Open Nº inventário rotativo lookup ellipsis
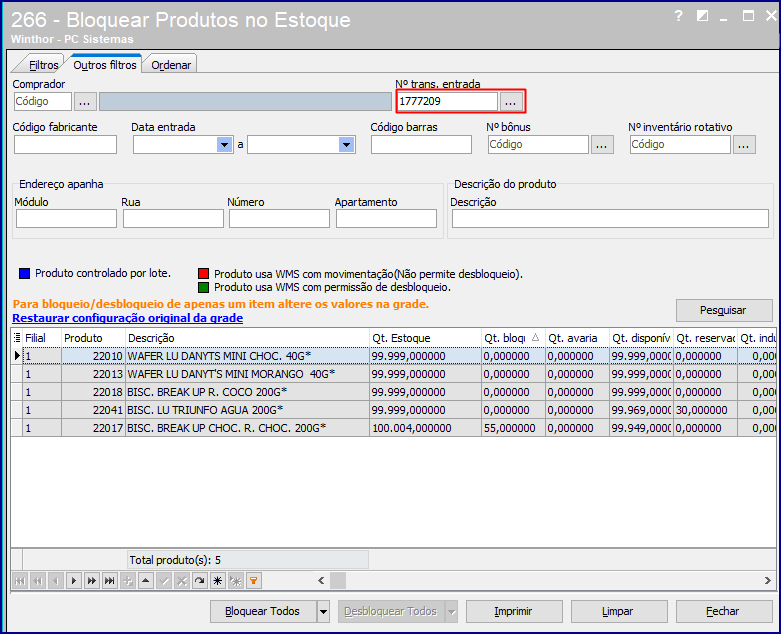 (x=744, y=145)
